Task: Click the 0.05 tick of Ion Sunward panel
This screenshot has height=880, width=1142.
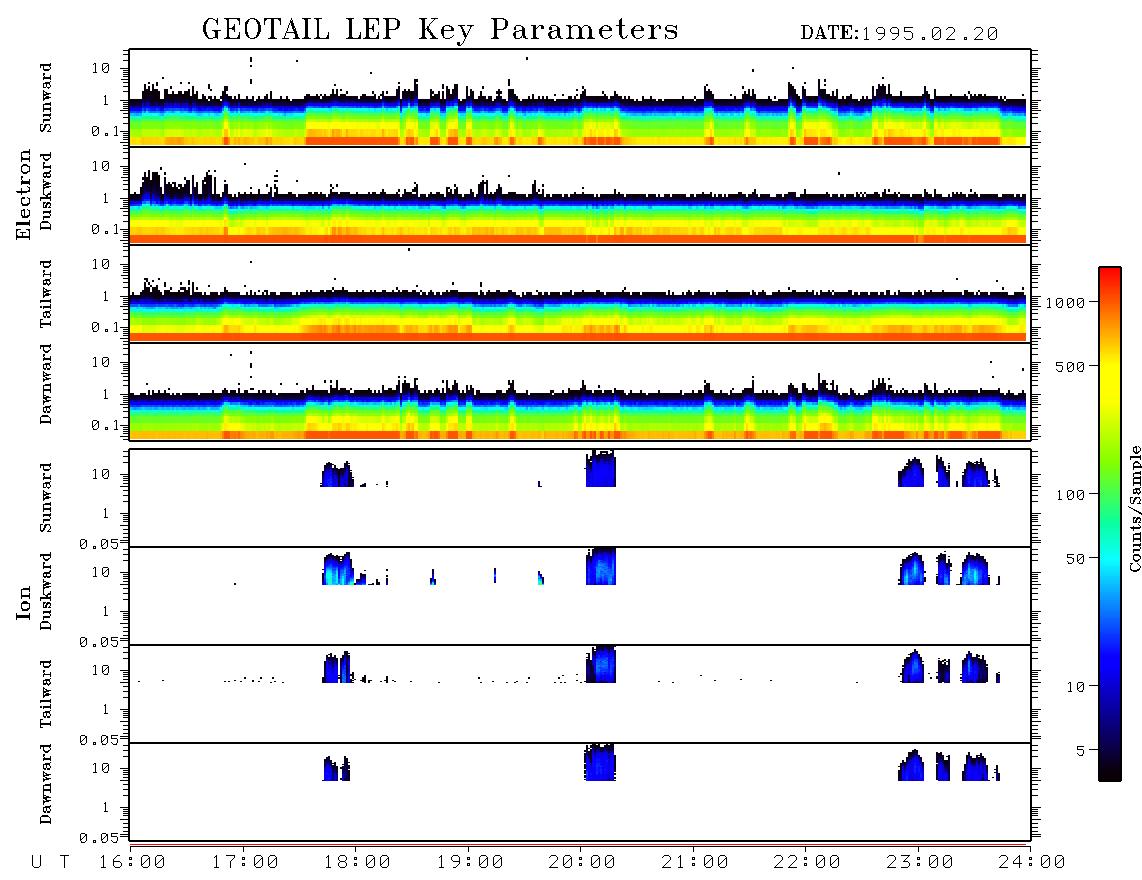Action: click(99, 544)
